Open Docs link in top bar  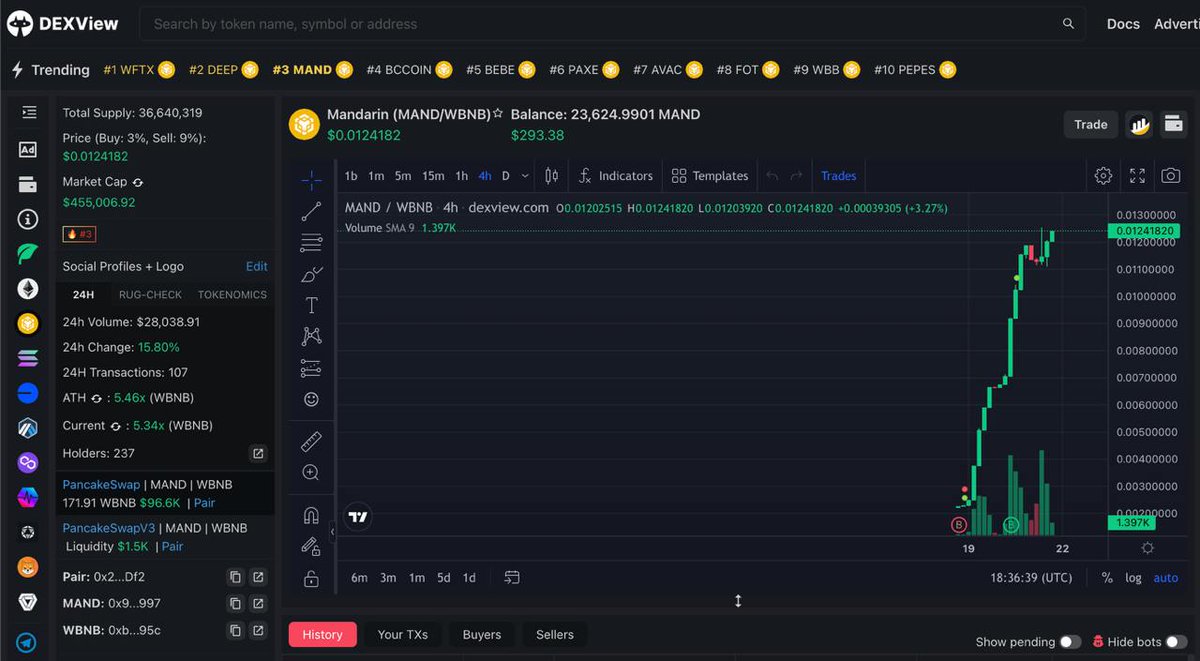coord(1123,24)
